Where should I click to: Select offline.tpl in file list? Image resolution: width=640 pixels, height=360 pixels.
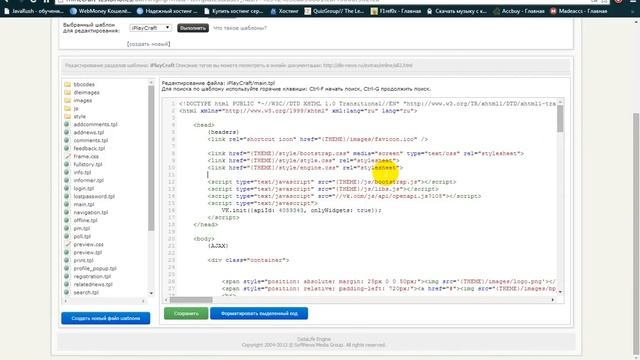(85, 220)
